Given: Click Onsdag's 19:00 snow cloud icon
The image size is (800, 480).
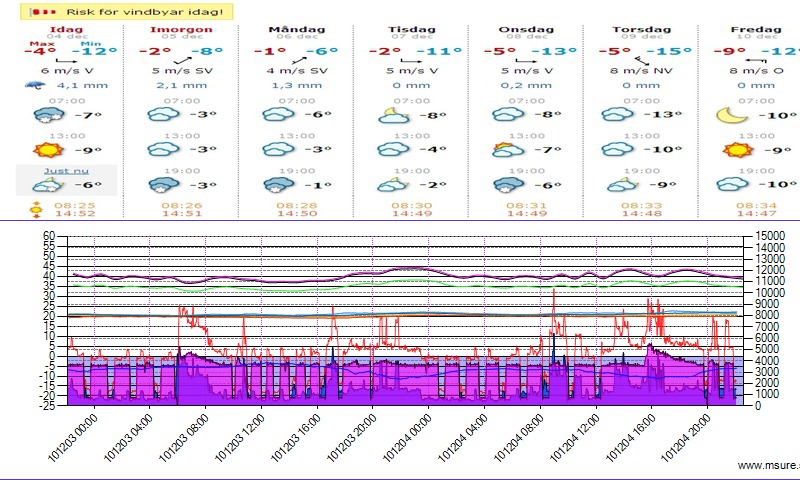Looking at the screenshot, I should (506, 185).
